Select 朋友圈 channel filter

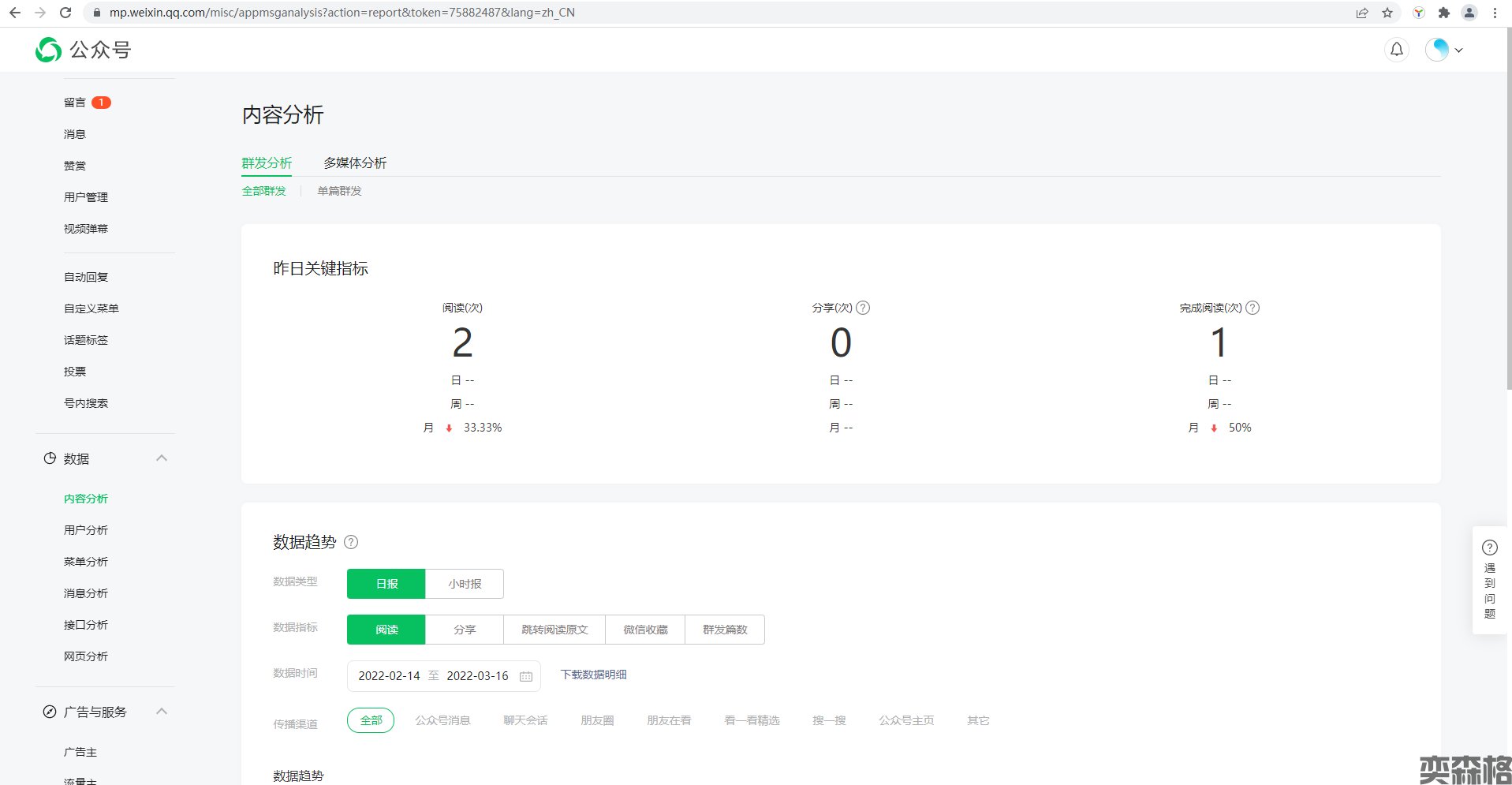pos(597,720)
